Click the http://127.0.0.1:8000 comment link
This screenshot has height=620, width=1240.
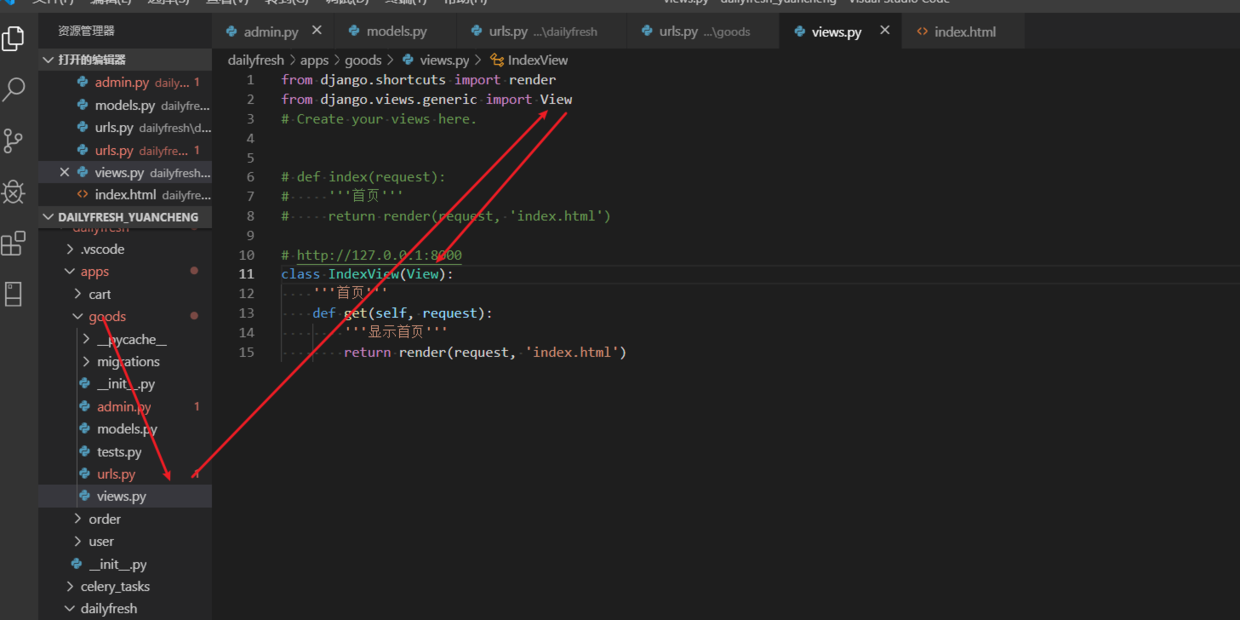(379, 255)
